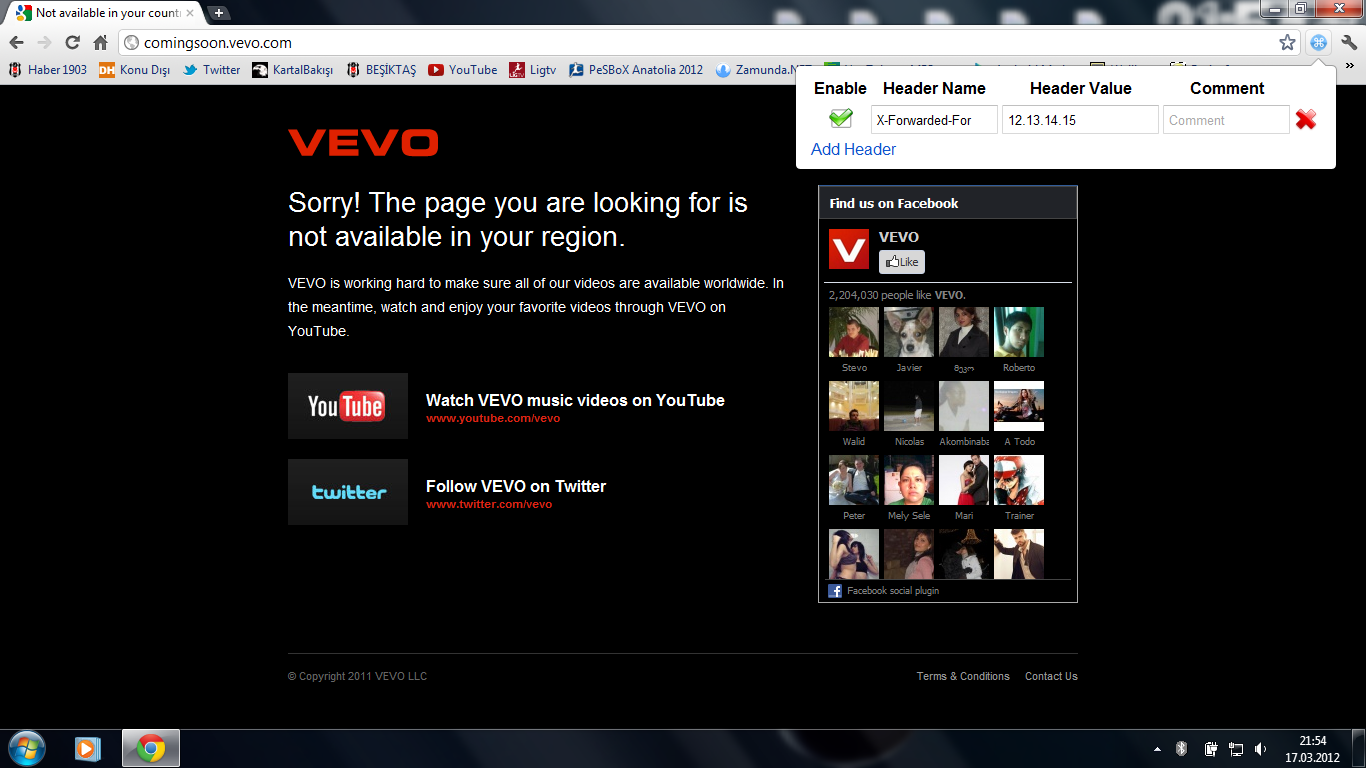Open the BEŞİKTAŞ bookmark
The image size is (1366, 768).
(x=381, y=70)
